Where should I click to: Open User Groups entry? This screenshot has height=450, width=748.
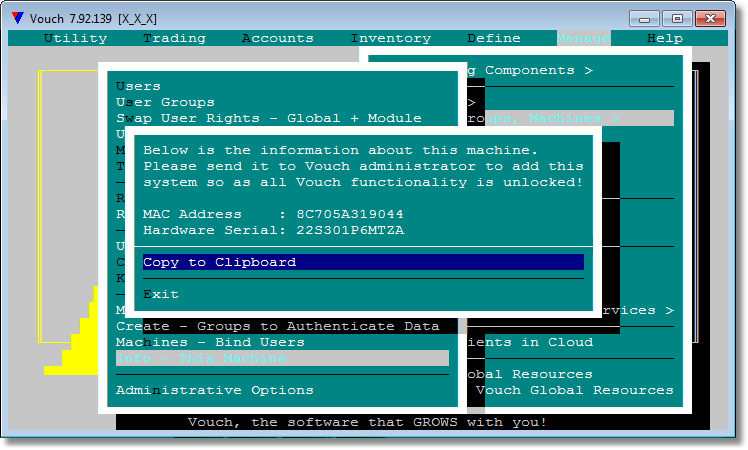(x=165, y=102)
